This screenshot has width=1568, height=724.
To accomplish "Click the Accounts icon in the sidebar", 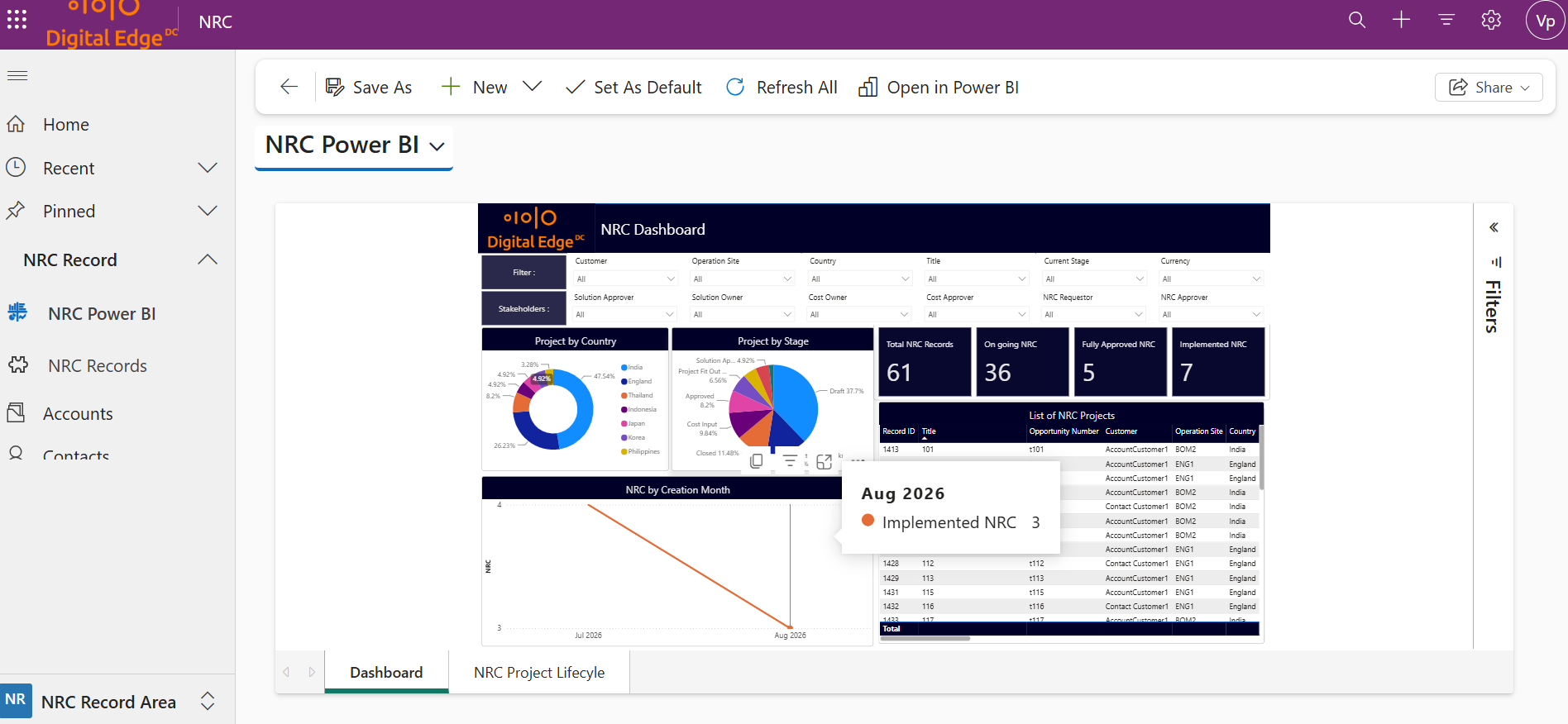I will [16, 412].
